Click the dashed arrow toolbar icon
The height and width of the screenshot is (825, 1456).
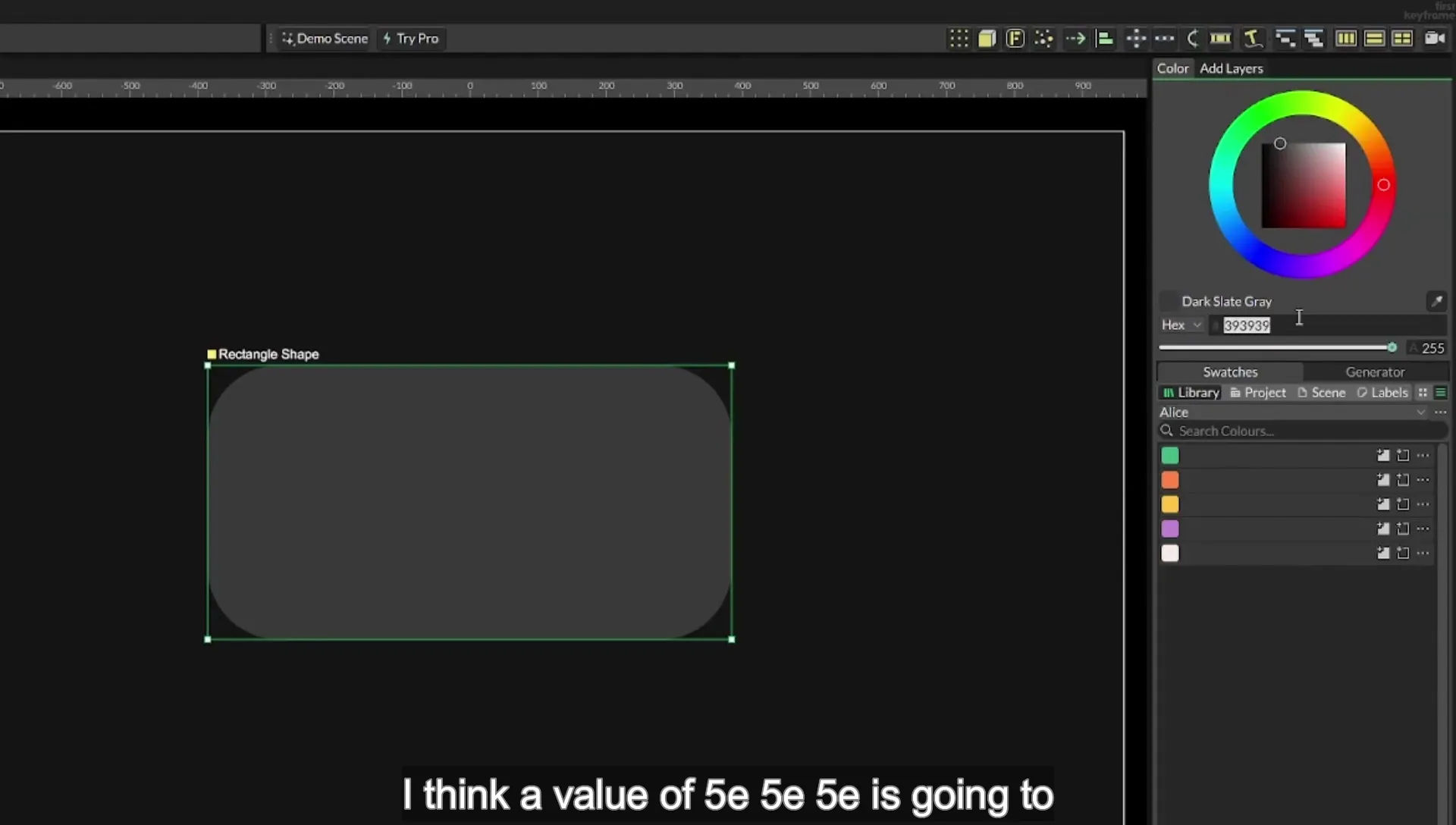point(1075,39)
